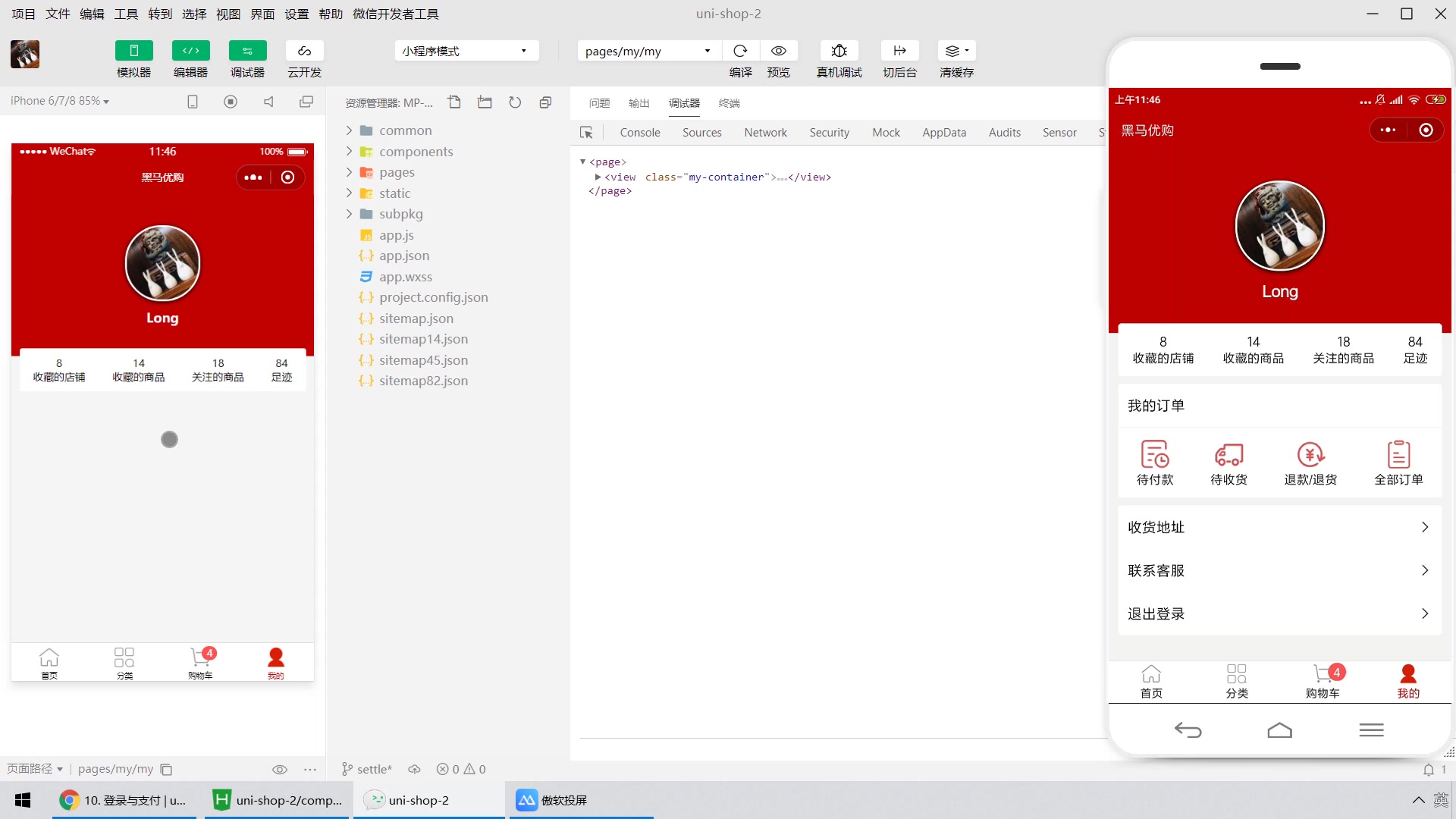Image resolution: width=1456 pixels, height=819 pixels.
Task: Click the element inspector select icon
Action: pos(586,133)
